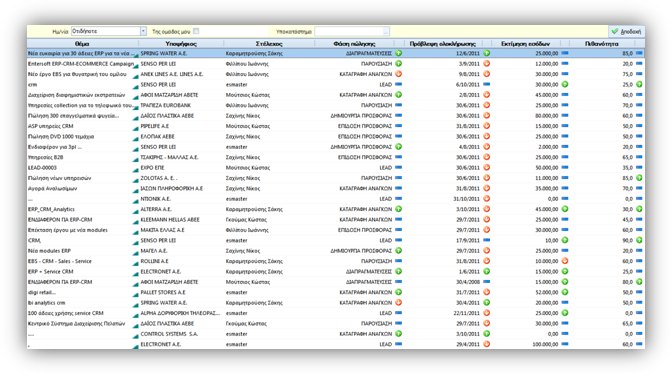Click the revenue value 52.000,00
671x373 pixels.
(546, 292)
